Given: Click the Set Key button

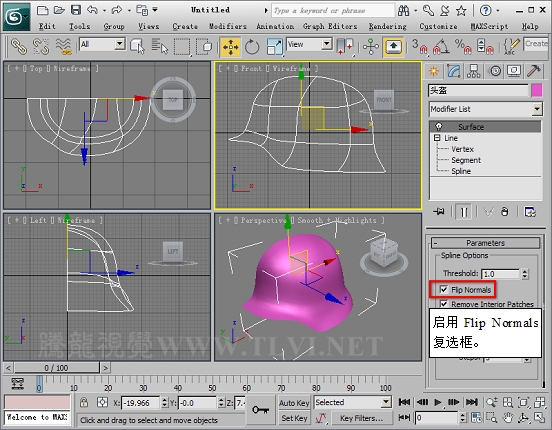Looking at the screenshot, I should 294,418.
